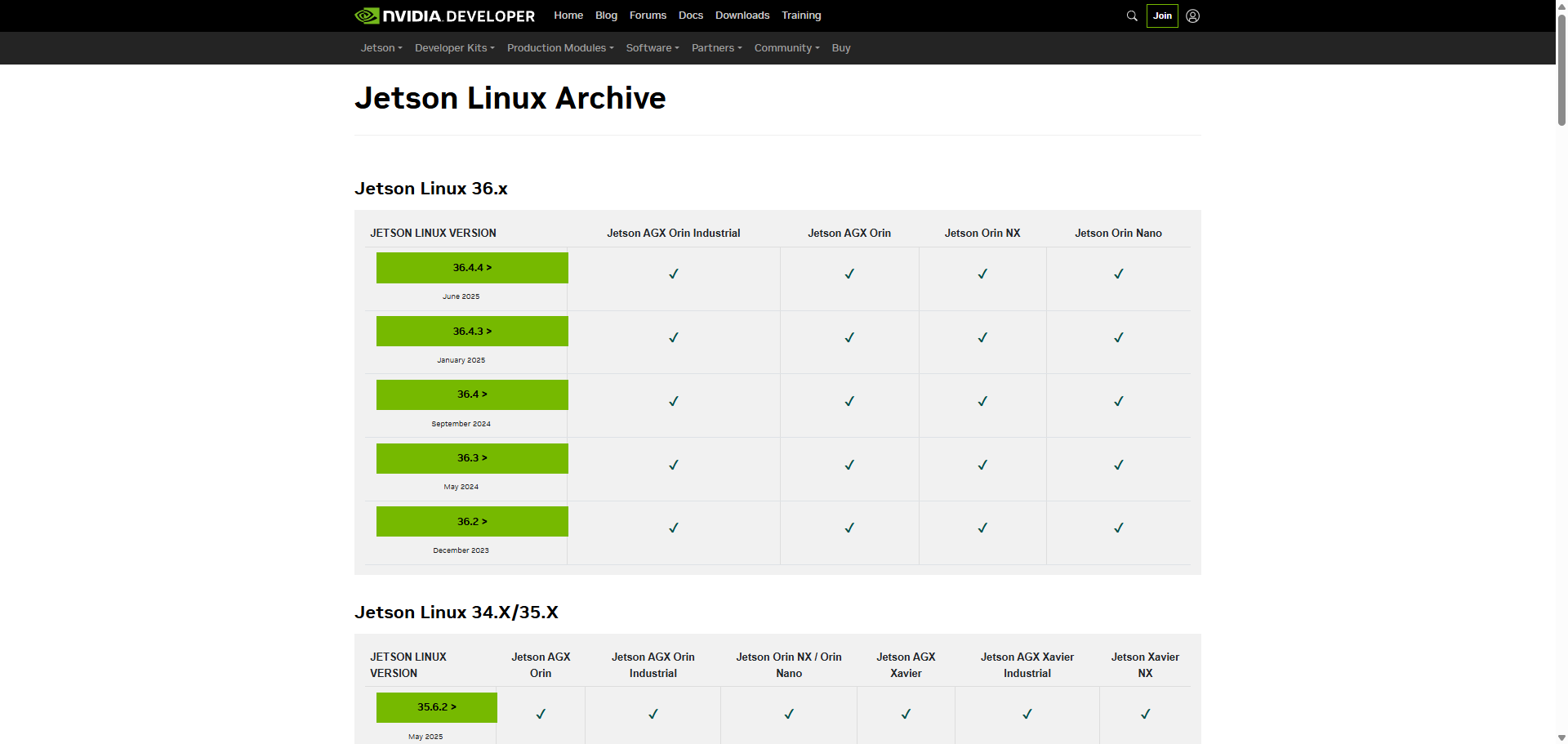Click checkmark for 35.6.2 Jetson Xavier NX
The image size is (1568, 744).
(x=1146, y=714)
